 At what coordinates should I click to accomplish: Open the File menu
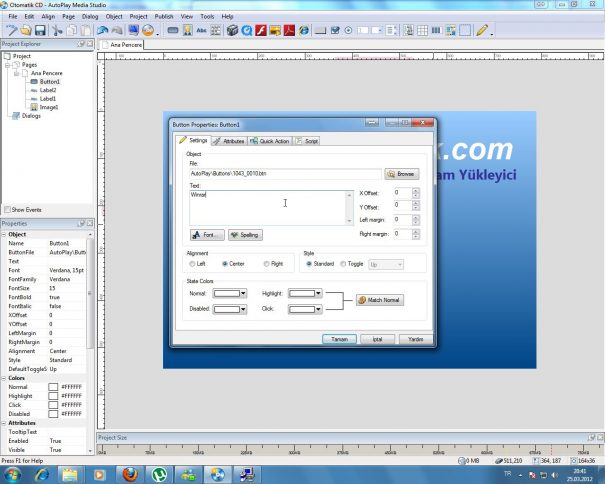(13, 17)
